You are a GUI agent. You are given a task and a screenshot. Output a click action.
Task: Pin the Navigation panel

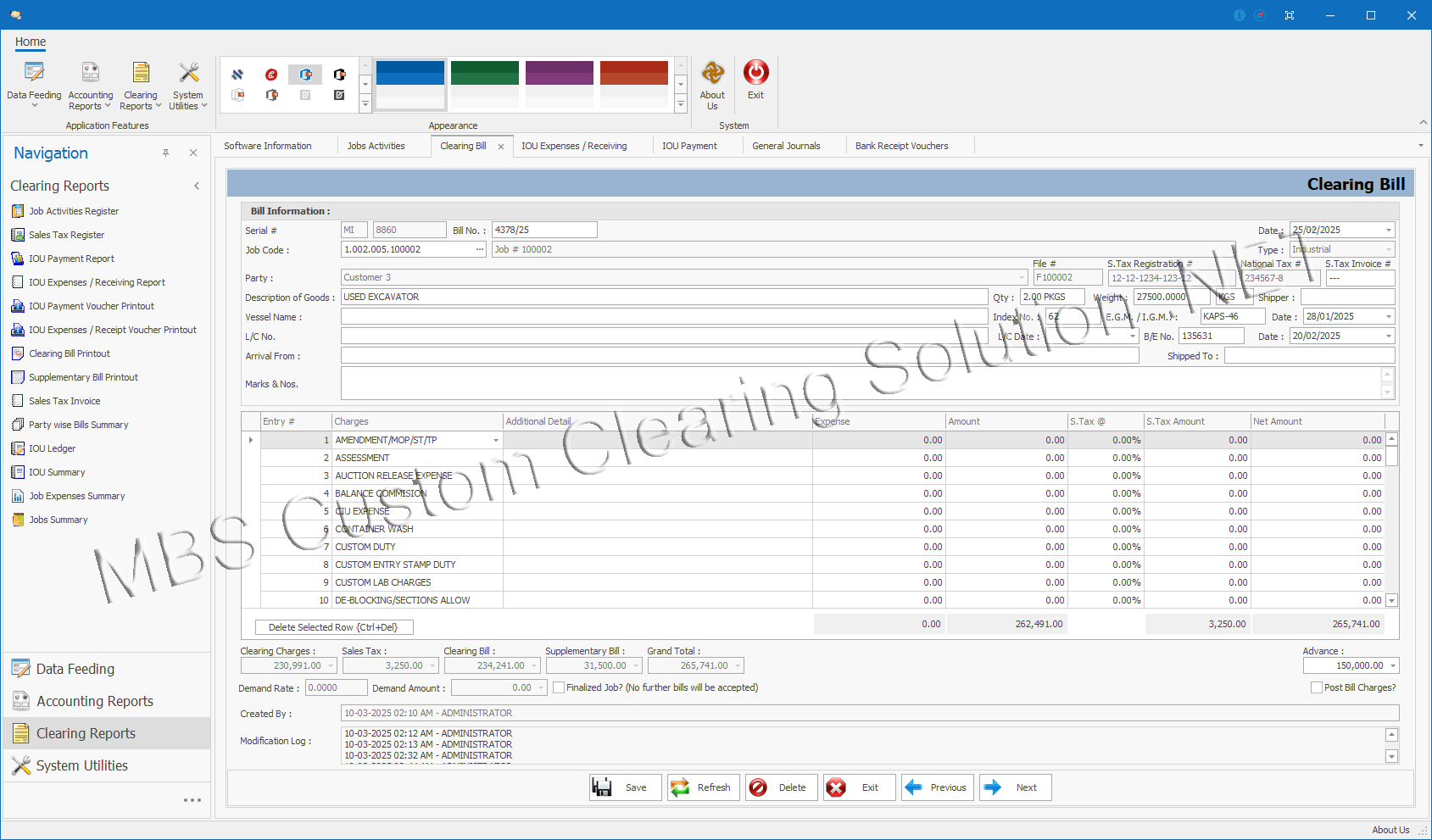coord(166,153)
